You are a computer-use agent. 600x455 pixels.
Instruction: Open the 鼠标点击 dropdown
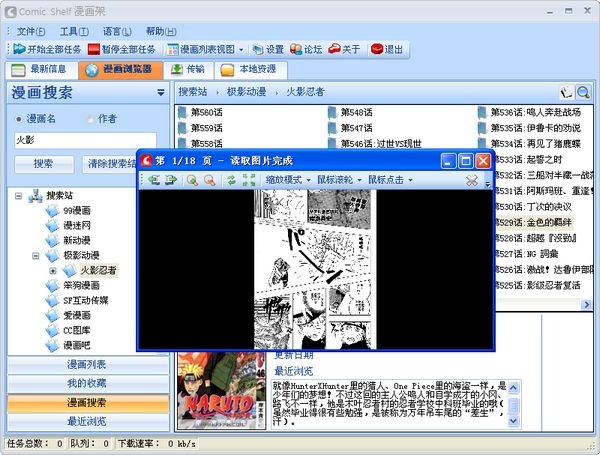click(390, 180)
